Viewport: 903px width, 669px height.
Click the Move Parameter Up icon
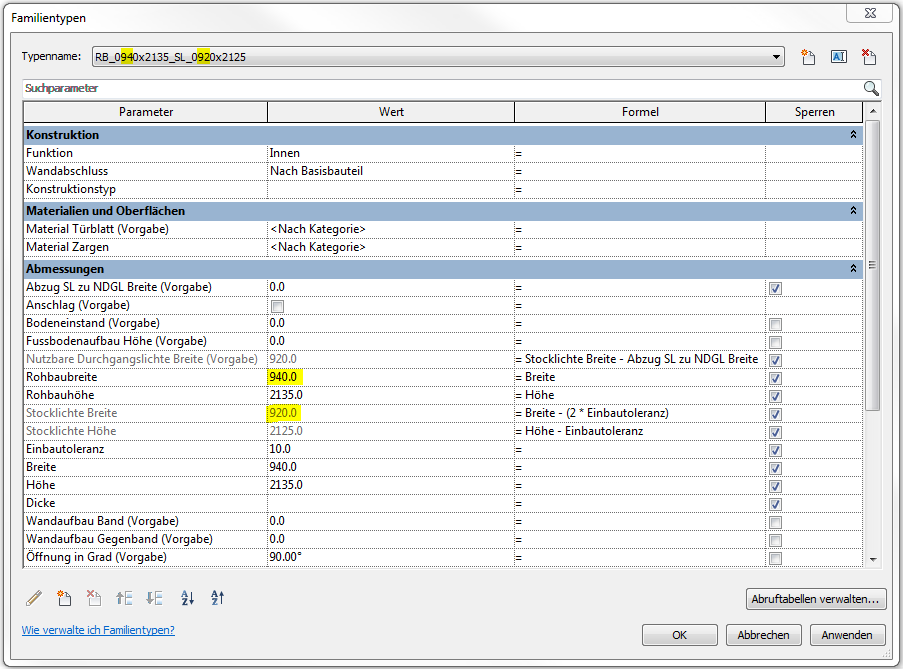pos(125,598)
